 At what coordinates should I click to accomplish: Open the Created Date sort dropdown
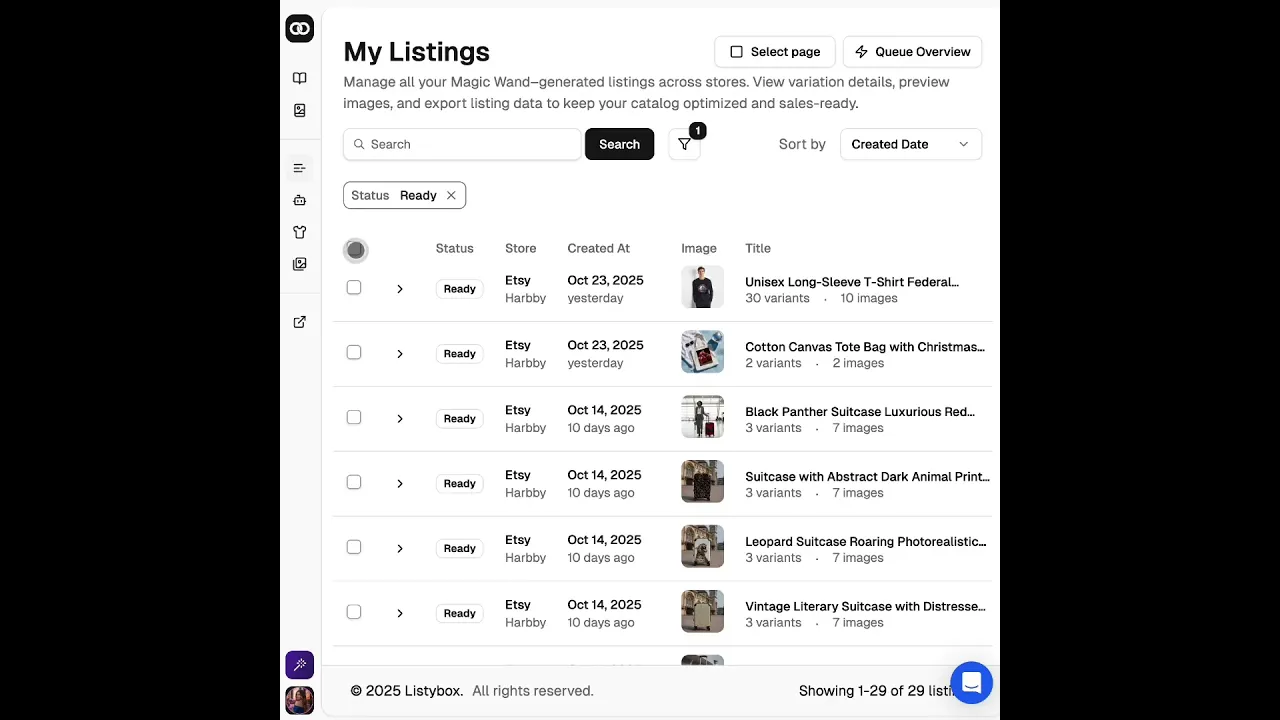pos(910,144)
